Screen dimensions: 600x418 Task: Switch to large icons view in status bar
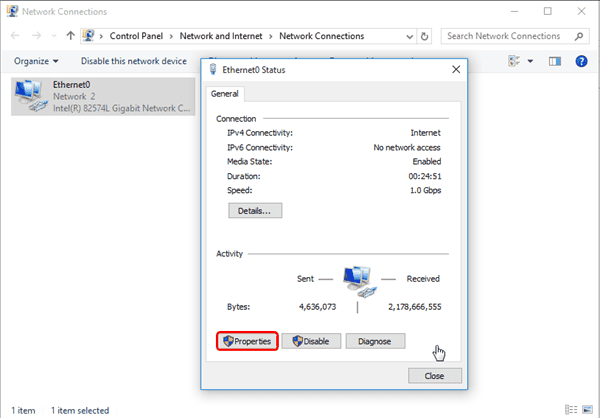(x=587, y=410)
